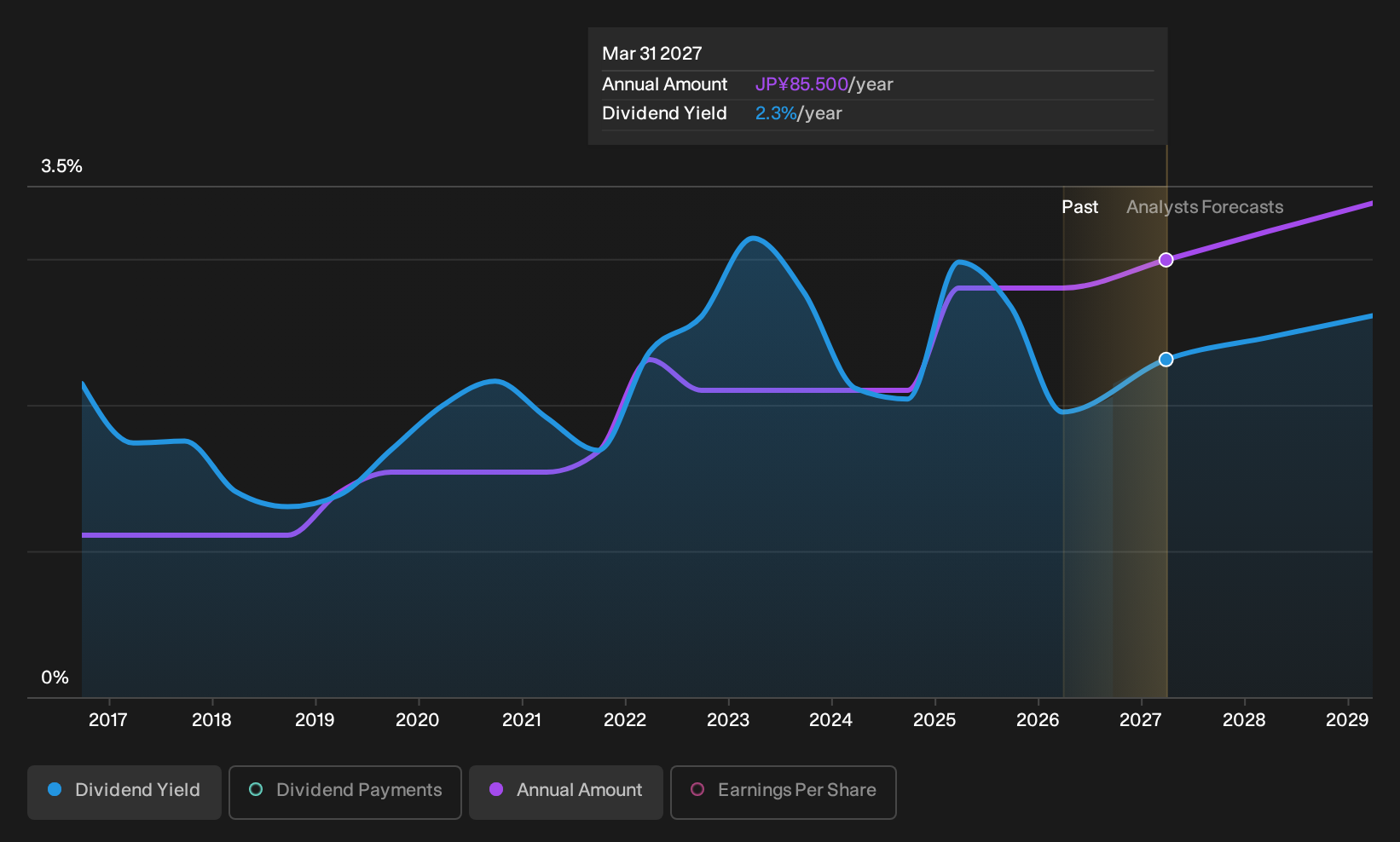Click the pink Earnings Per Share circle
Image resolution: width=1400 pixels, height=842 pixels.
[x=697, y=789]
